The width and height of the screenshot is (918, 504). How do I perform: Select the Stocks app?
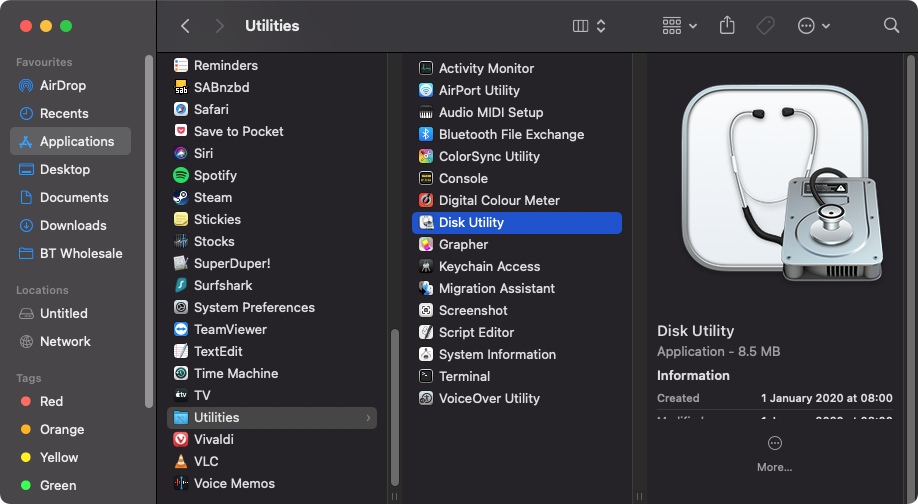coord(272,241)
